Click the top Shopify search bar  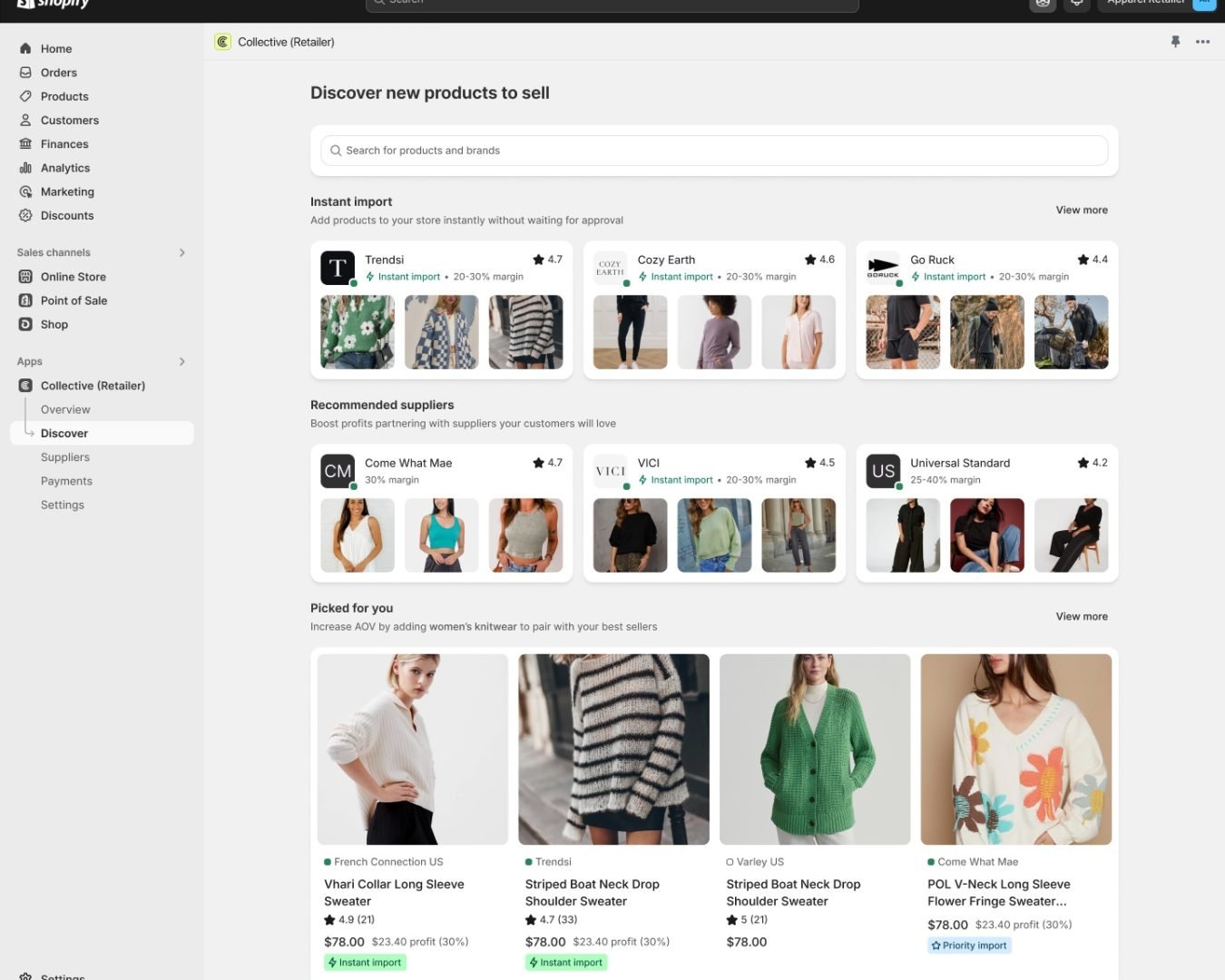612,4
